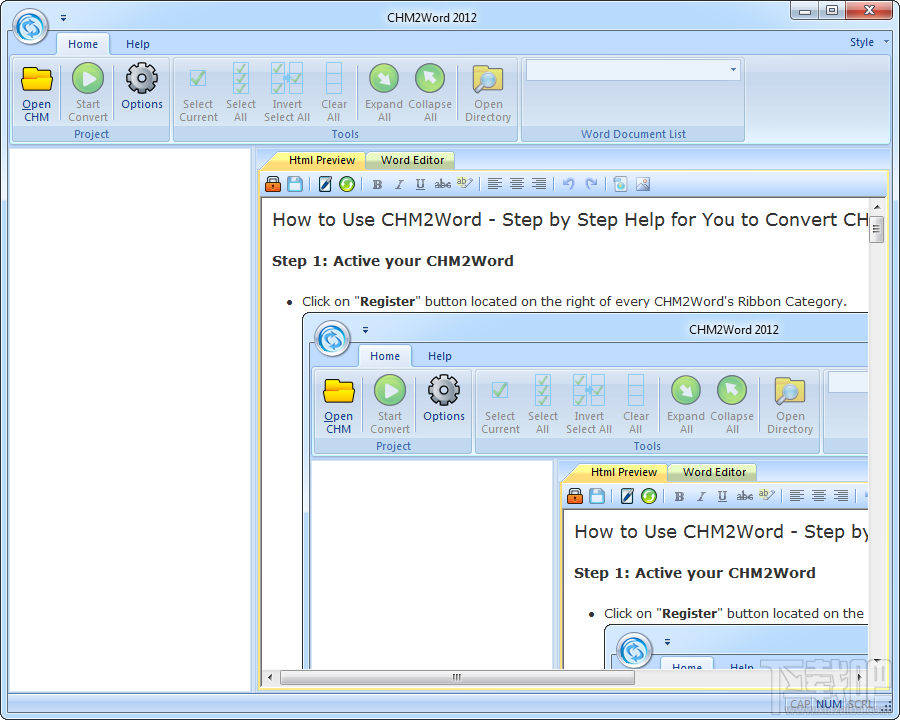Image resolution: width=900 pixels, height=720 pixels.
Task: Switch to the Html Preview tab
Action: 321,160
